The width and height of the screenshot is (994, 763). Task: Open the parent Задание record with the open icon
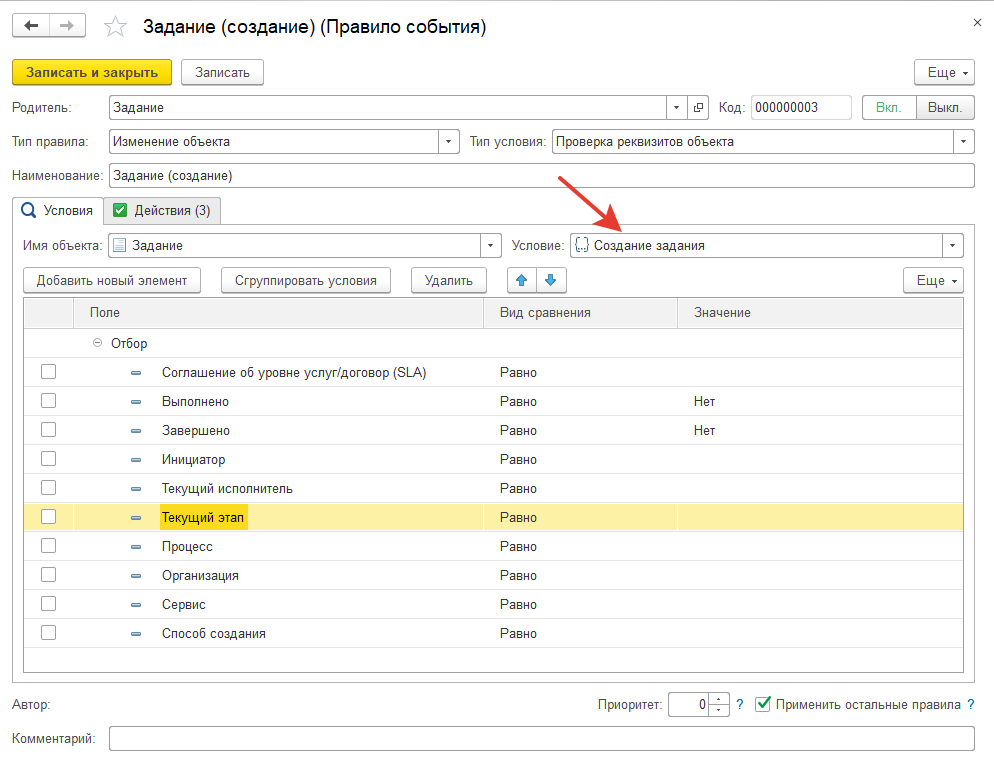pos(698,108)
